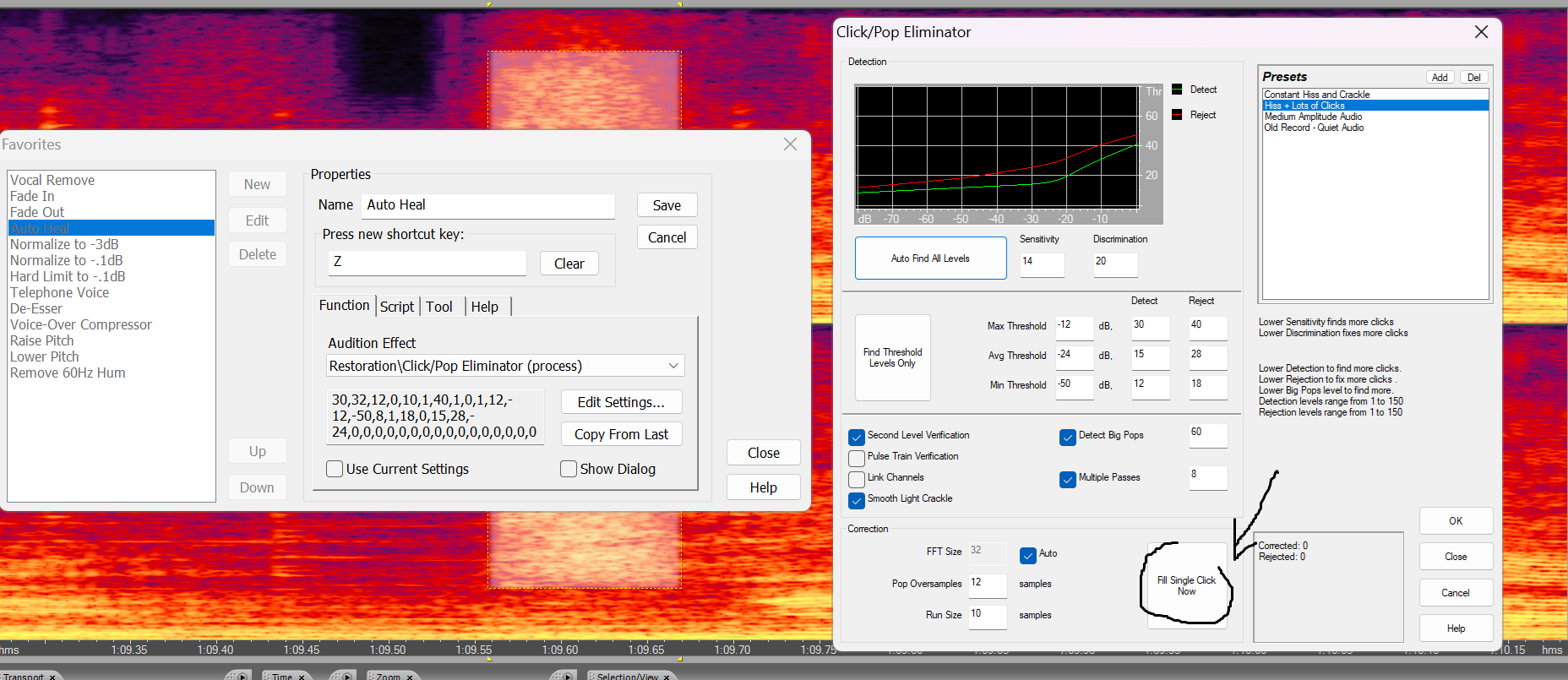Click Close in the Favorites dialog
This screenshot has width=1568, height=680.
click(764, 453)
